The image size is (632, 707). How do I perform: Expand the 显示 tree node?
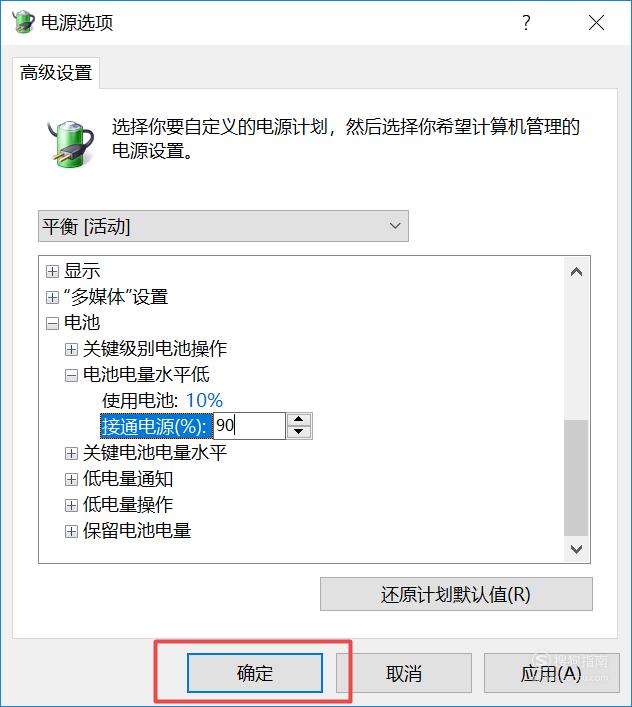click(52, 271)
